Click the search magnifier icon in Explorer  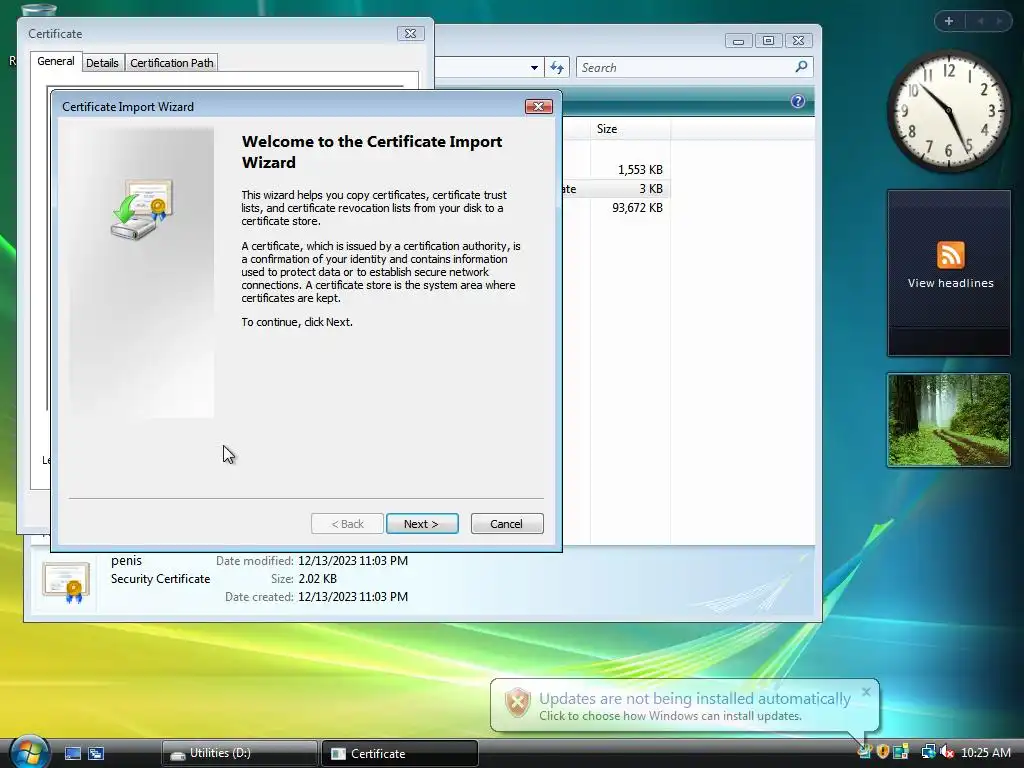[801, 67]
